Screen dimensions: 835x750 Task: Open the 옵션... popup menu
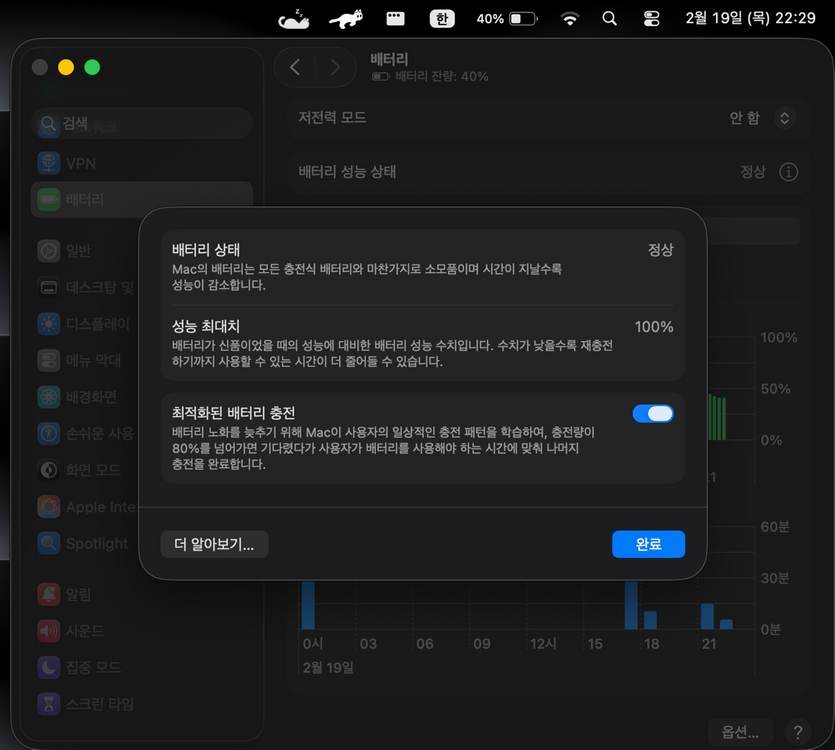(x=740, y=731)
